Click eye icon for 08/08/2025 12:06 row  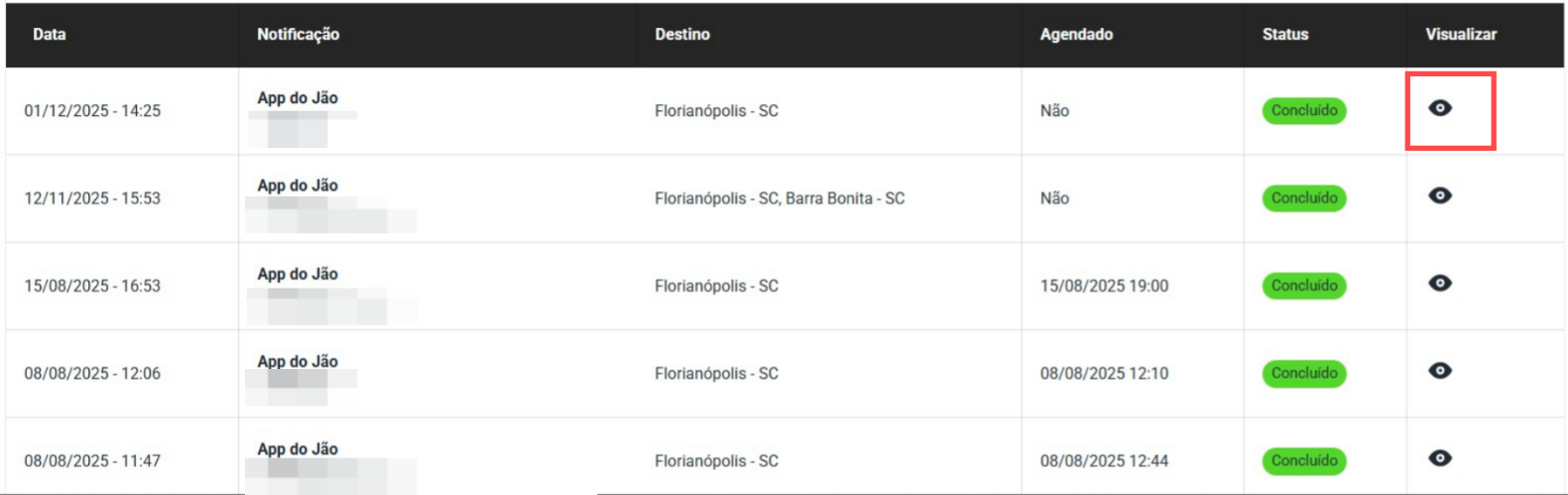(x=1440, y=370)
